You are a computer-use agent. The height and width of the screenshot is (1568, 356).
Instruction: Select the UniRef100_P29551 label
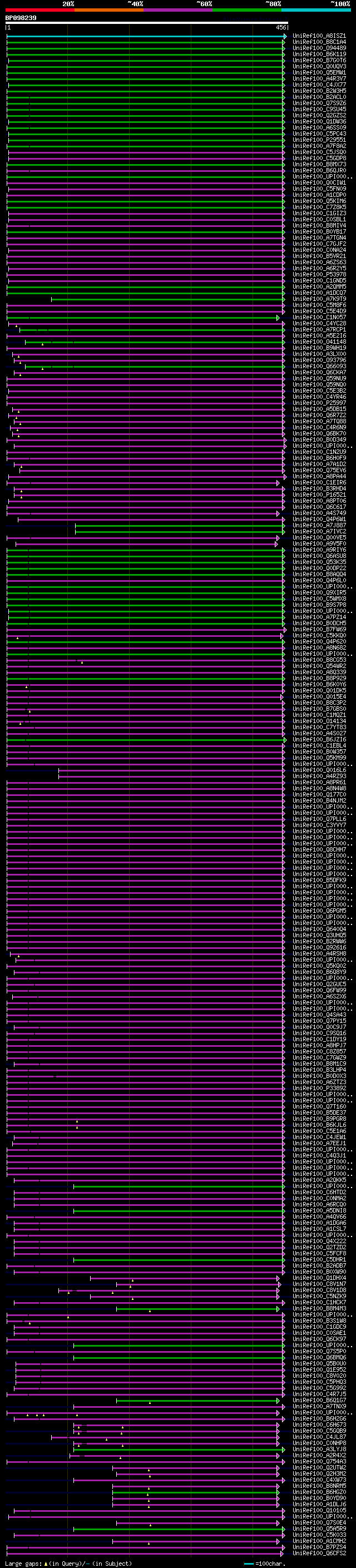point(319,140)
